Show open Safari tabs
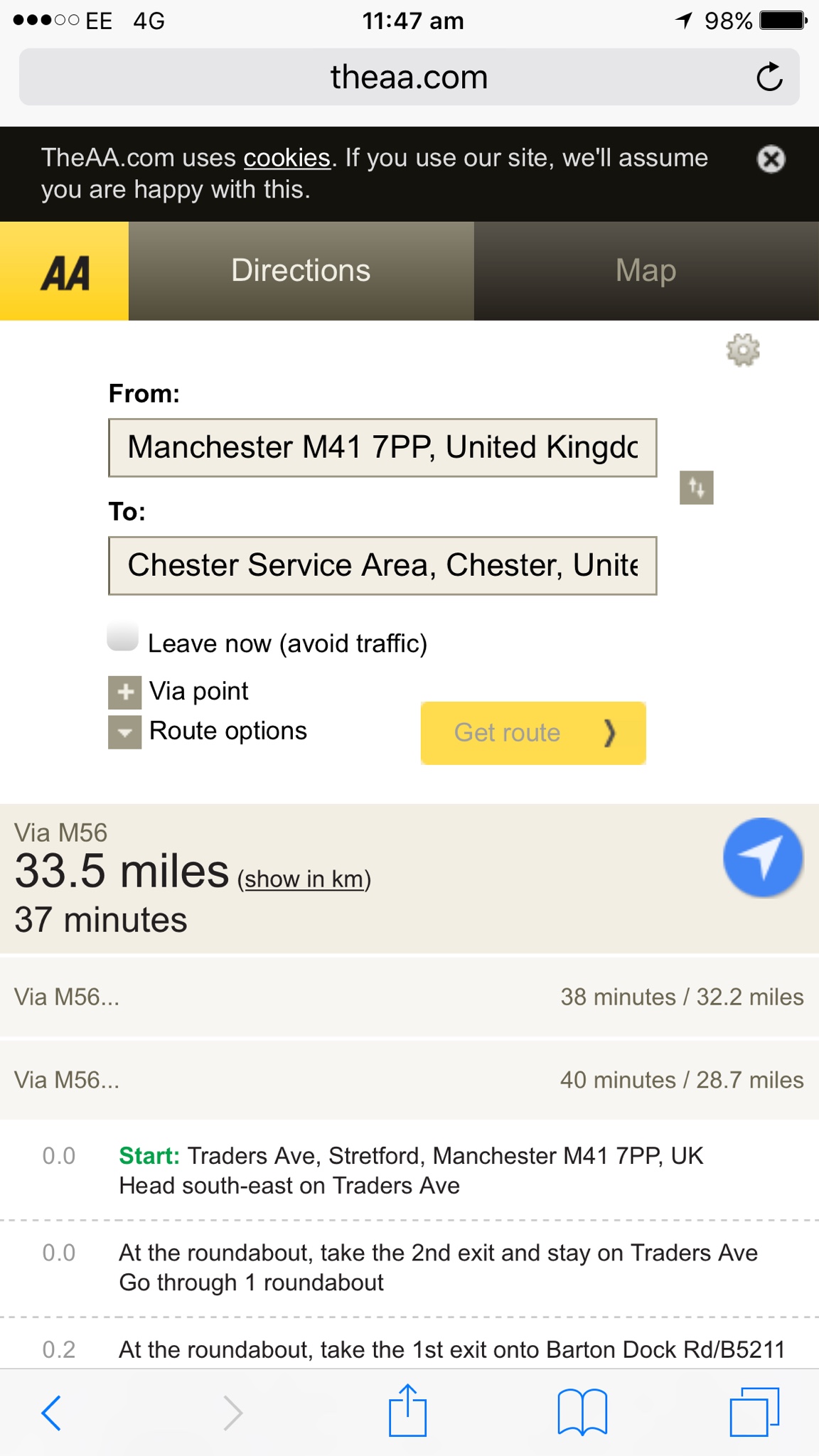Viewport: 819px width, 1456px height. (x=754, y=1412)
